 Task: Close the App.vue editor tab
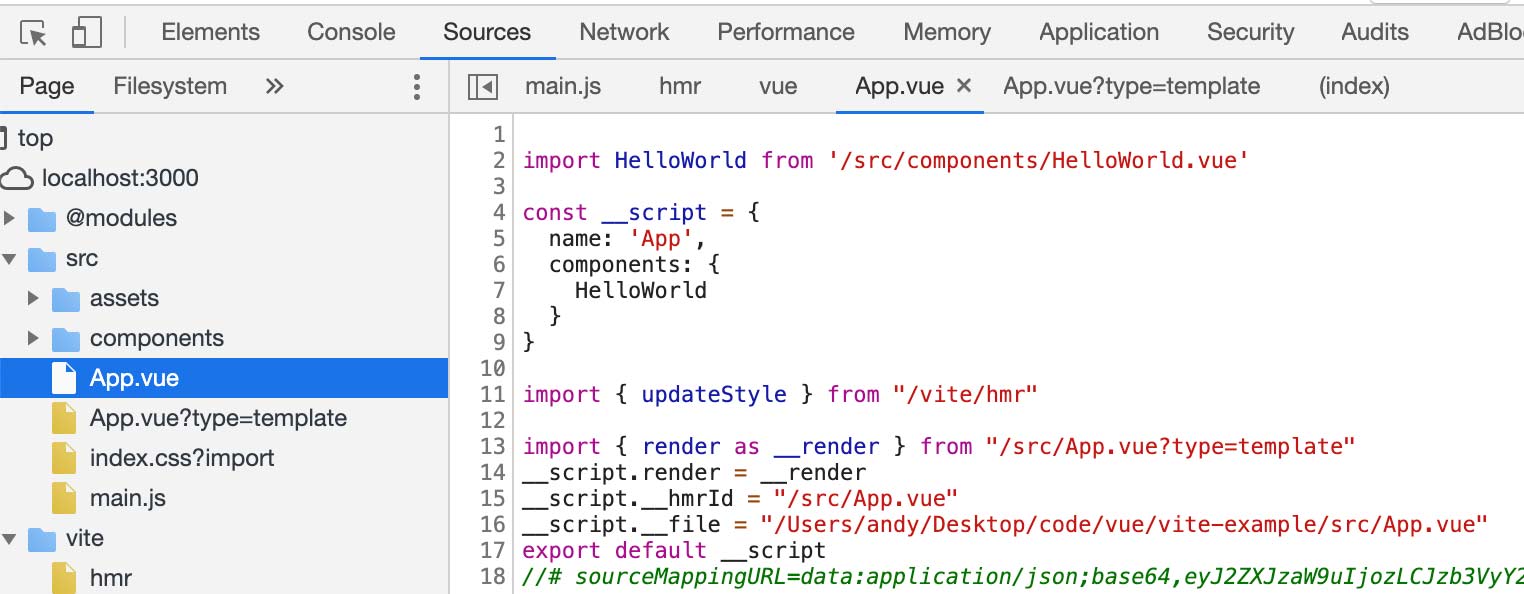click(x=964, y=86)
